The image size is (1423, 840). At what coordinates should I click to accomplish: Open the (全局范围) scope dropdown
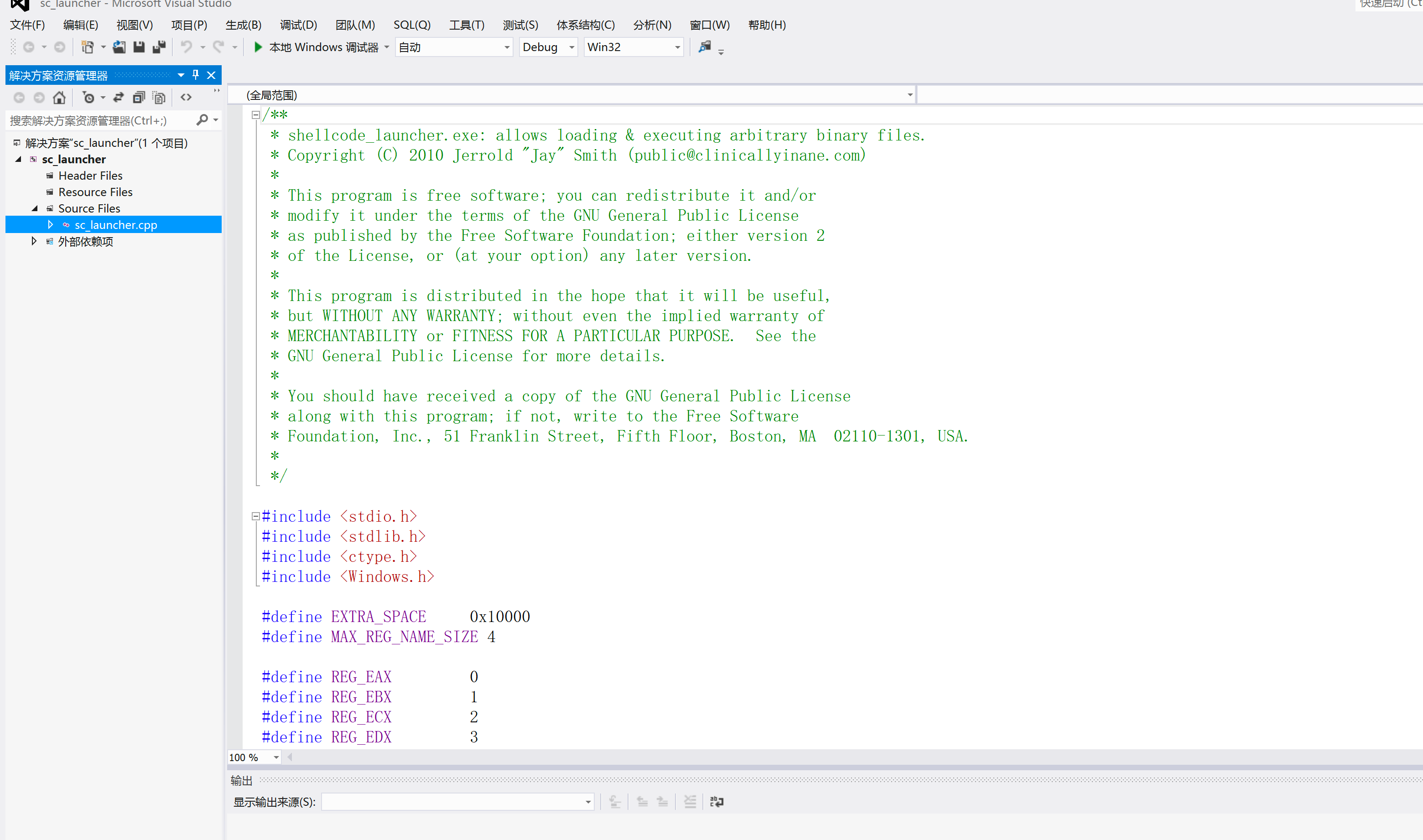[910, 95]
